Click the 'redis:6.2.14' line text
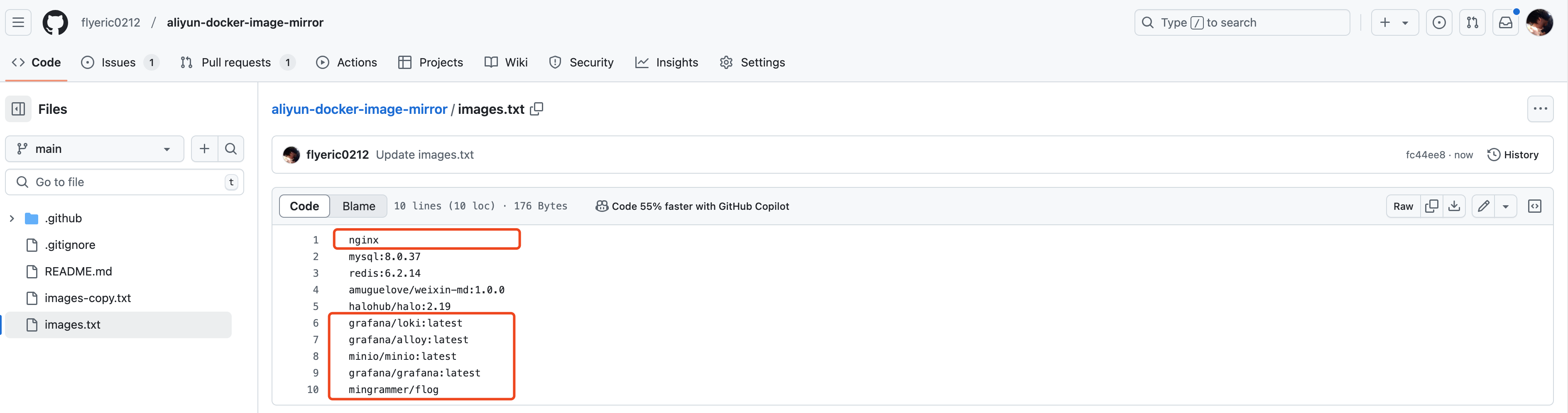Viewport: 1568px width, 413px height. coord(385,273)
